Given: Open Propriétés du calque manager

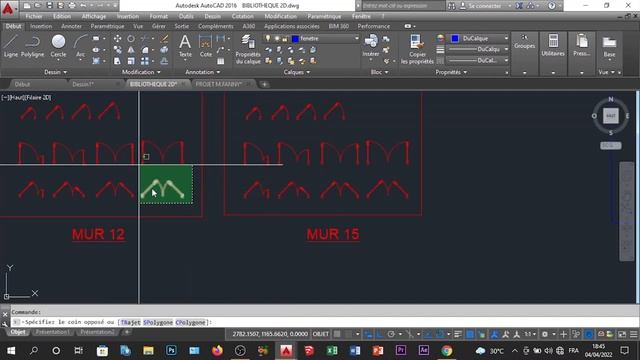Looking at the screenshot, I should point(248,49).
